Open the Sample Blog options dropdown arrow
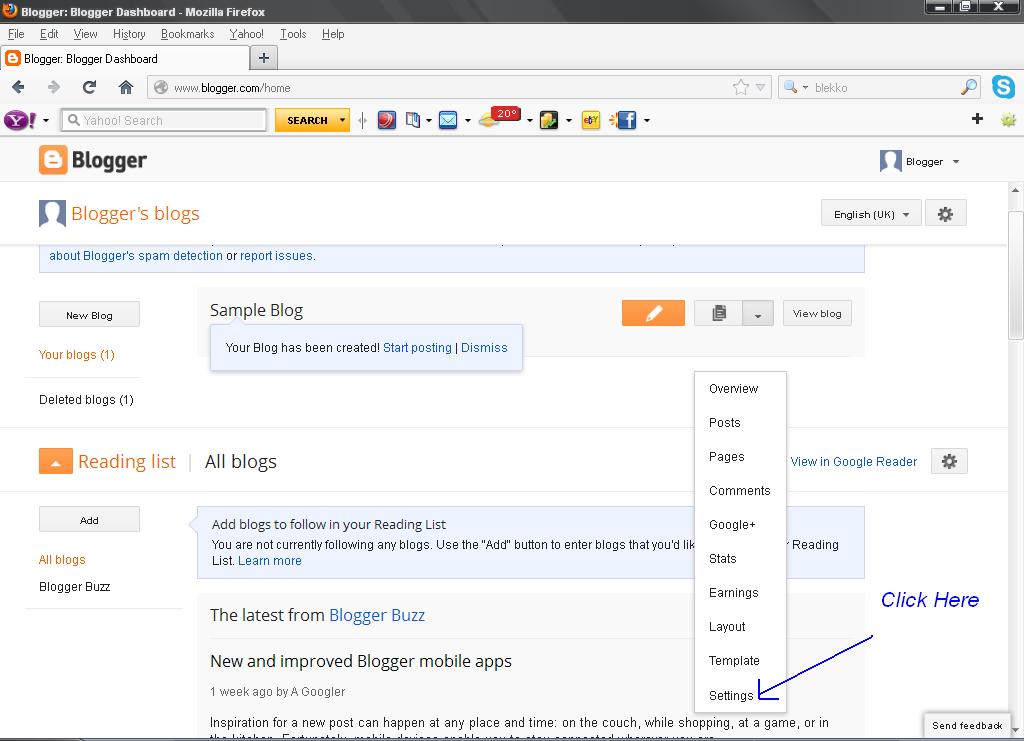Screen dimensions: 1026x741 point(758,314)
